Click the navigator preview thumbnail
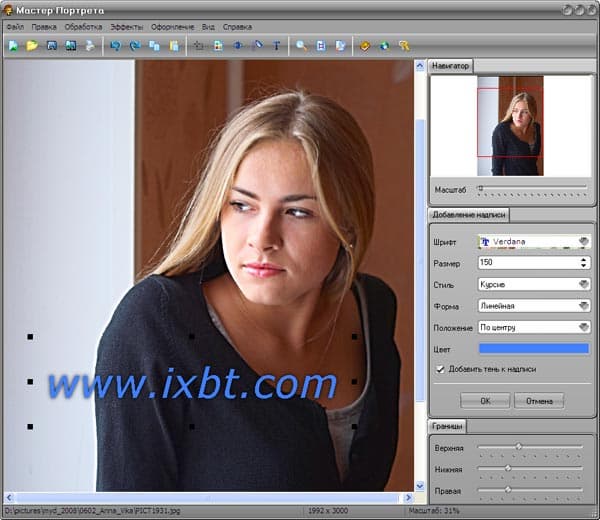The image size is (600, 520). [510, 126]
